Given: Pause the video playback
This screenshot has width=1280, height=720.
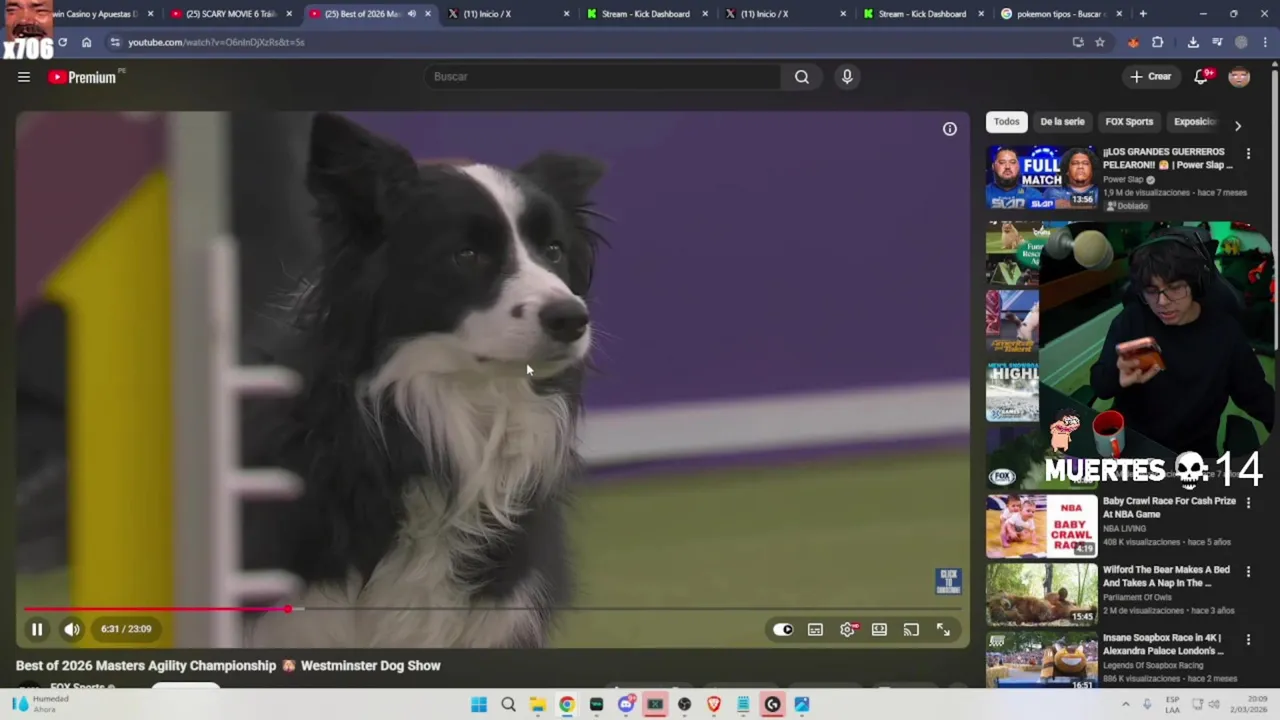Looking at the screenshot, I should click(37, 629).
